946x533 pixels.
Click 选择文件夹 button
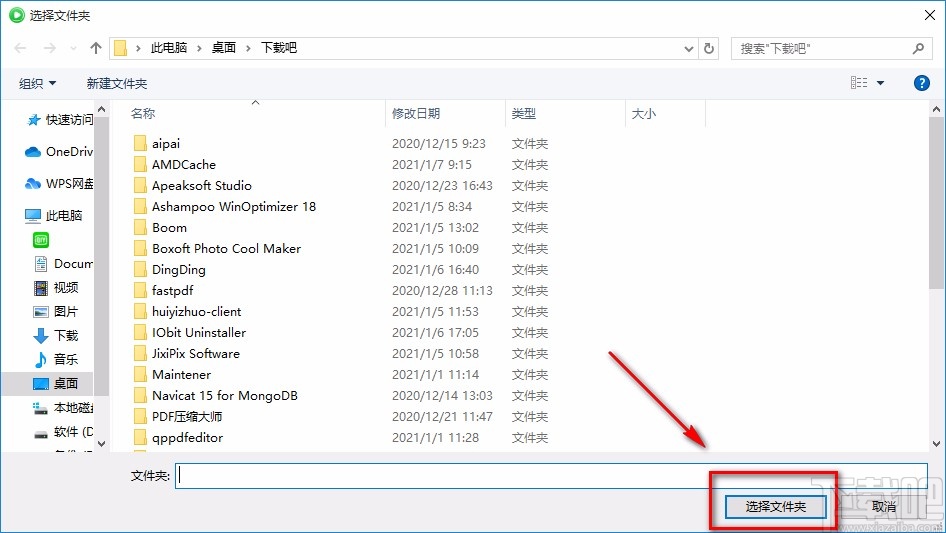pyautogui.click(x=775, y=507)
